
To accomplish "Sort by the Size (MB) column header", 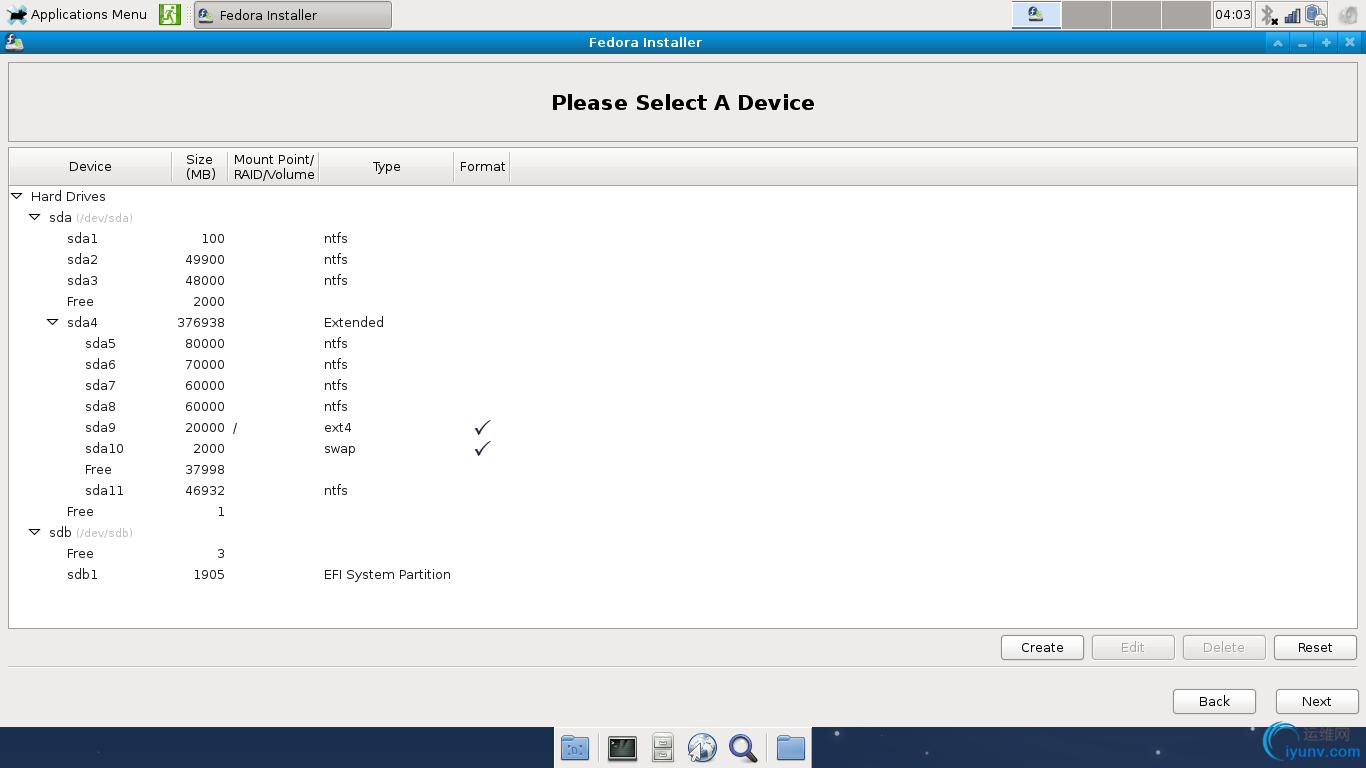I will click(200, 167).
